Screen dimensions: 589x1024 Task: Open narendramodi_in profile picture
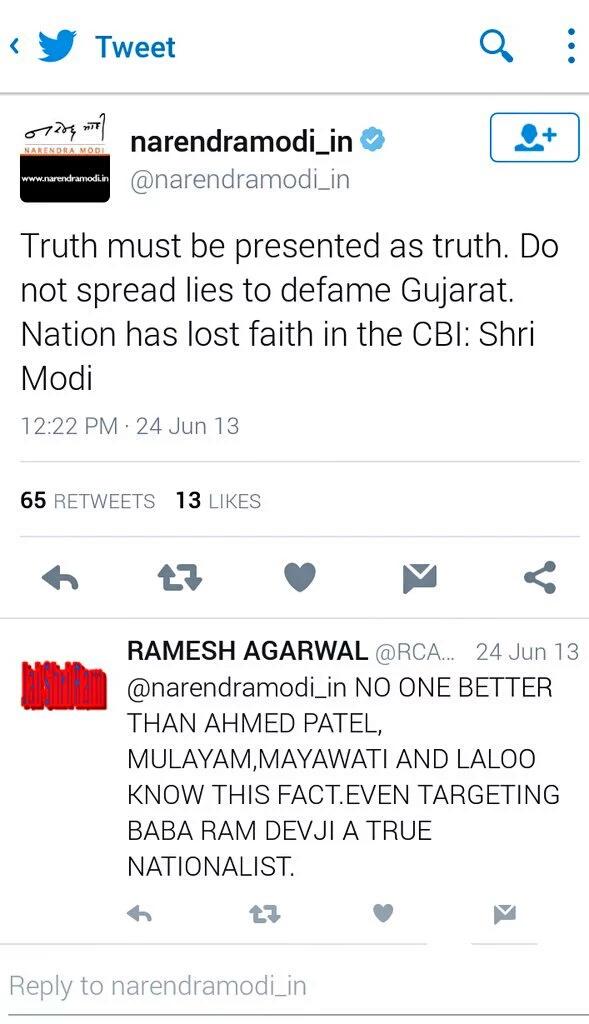[64, 158]
